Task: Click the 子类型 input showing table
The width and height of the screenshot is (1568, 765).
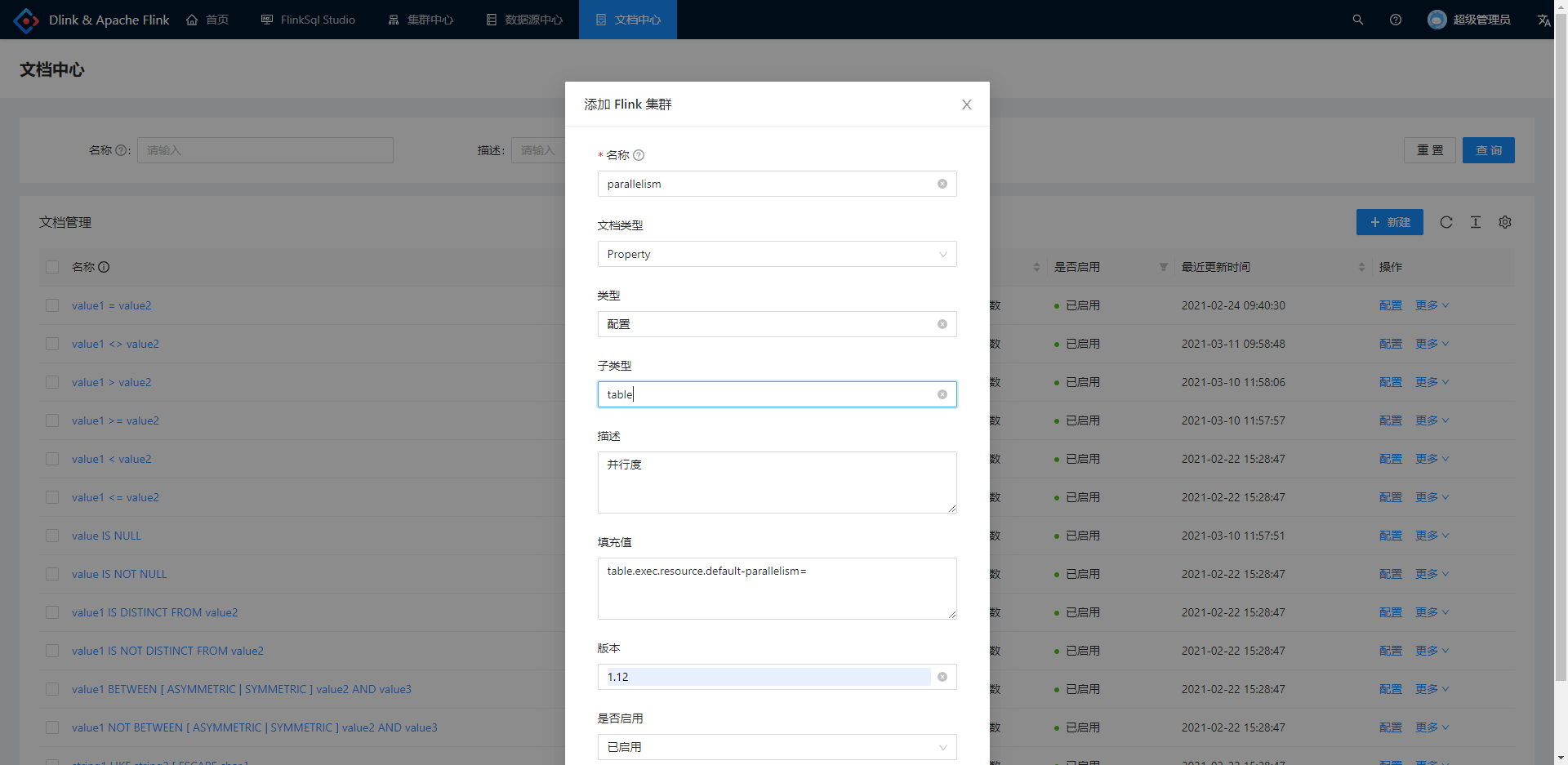Action: pos(777,394)
